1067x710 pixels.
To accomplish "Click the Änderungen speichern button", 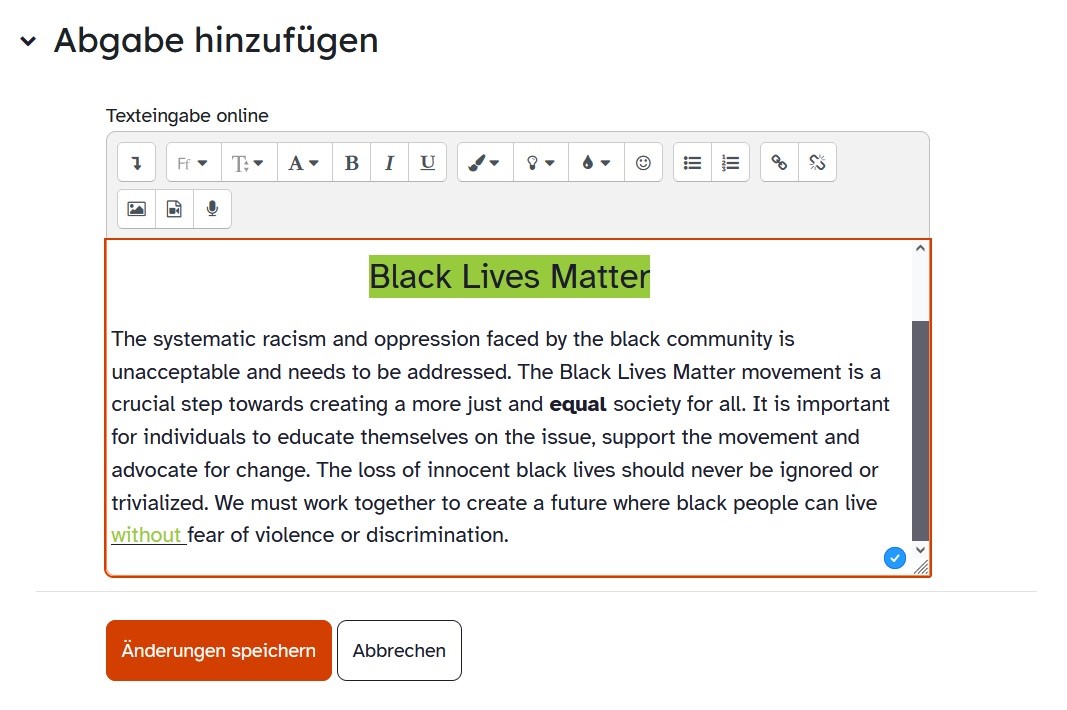I will [218, 650].
